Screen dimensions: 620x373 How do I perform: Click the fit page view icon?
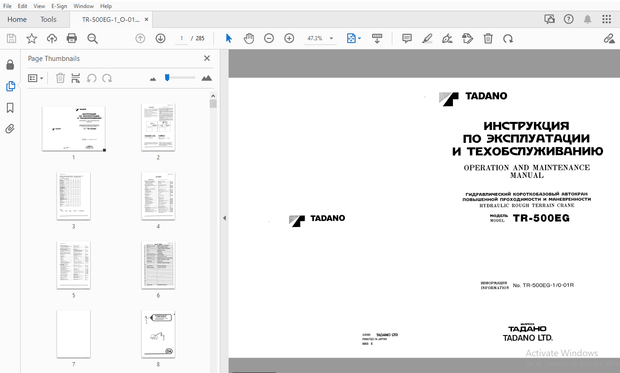tap(351, 38)
